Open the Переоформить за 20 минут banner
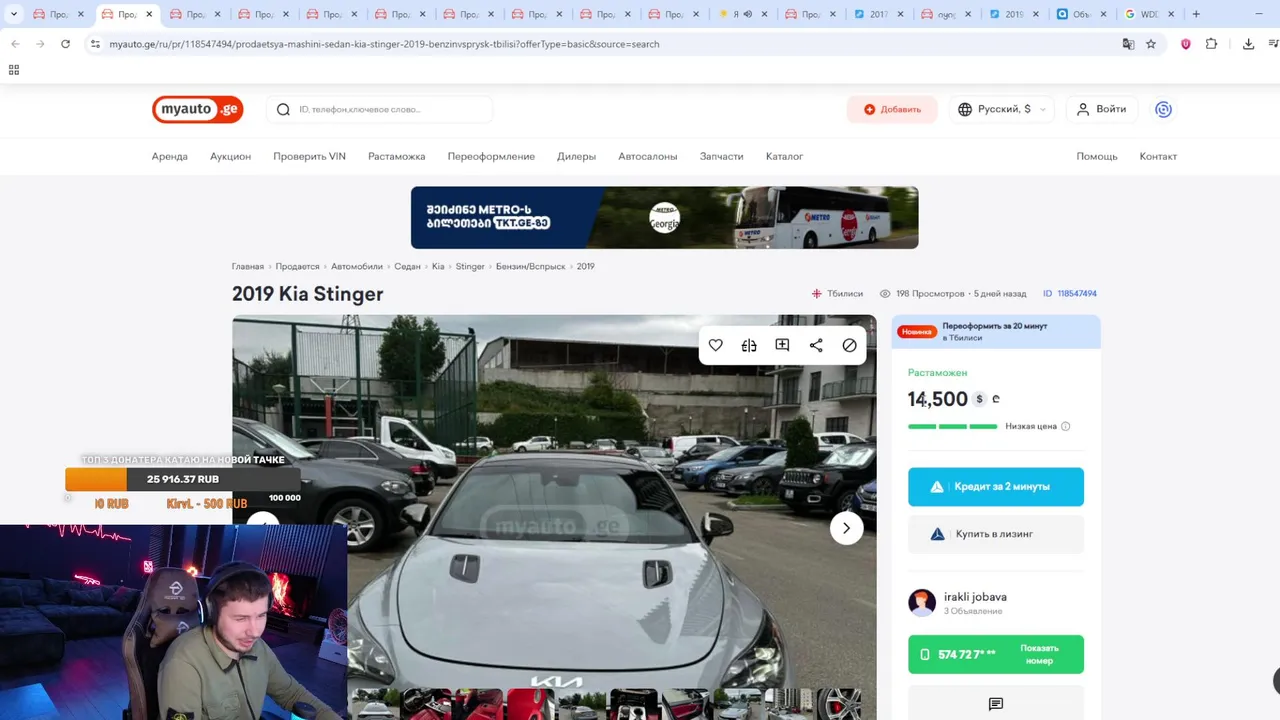This screenshot has height=720, width=1280. pos(996,331)
